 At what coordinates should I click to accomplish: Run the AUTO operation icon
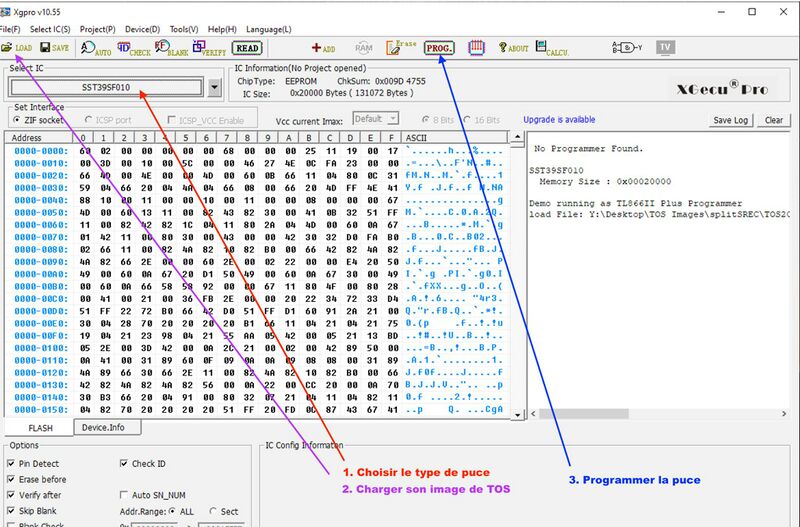pos(96,48)
